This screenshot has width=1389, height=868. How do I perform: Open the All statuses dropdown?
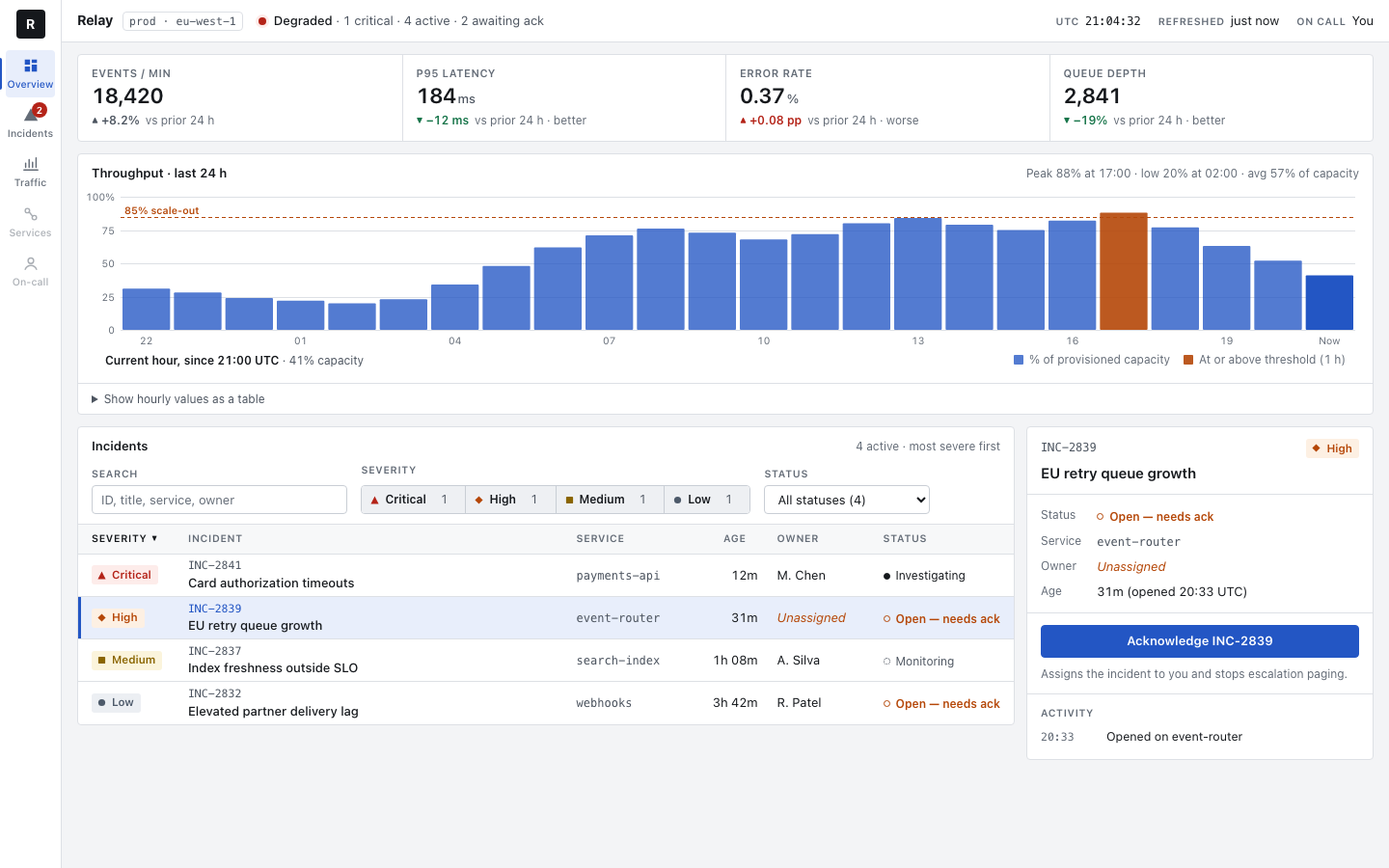[x=847, y=500]
